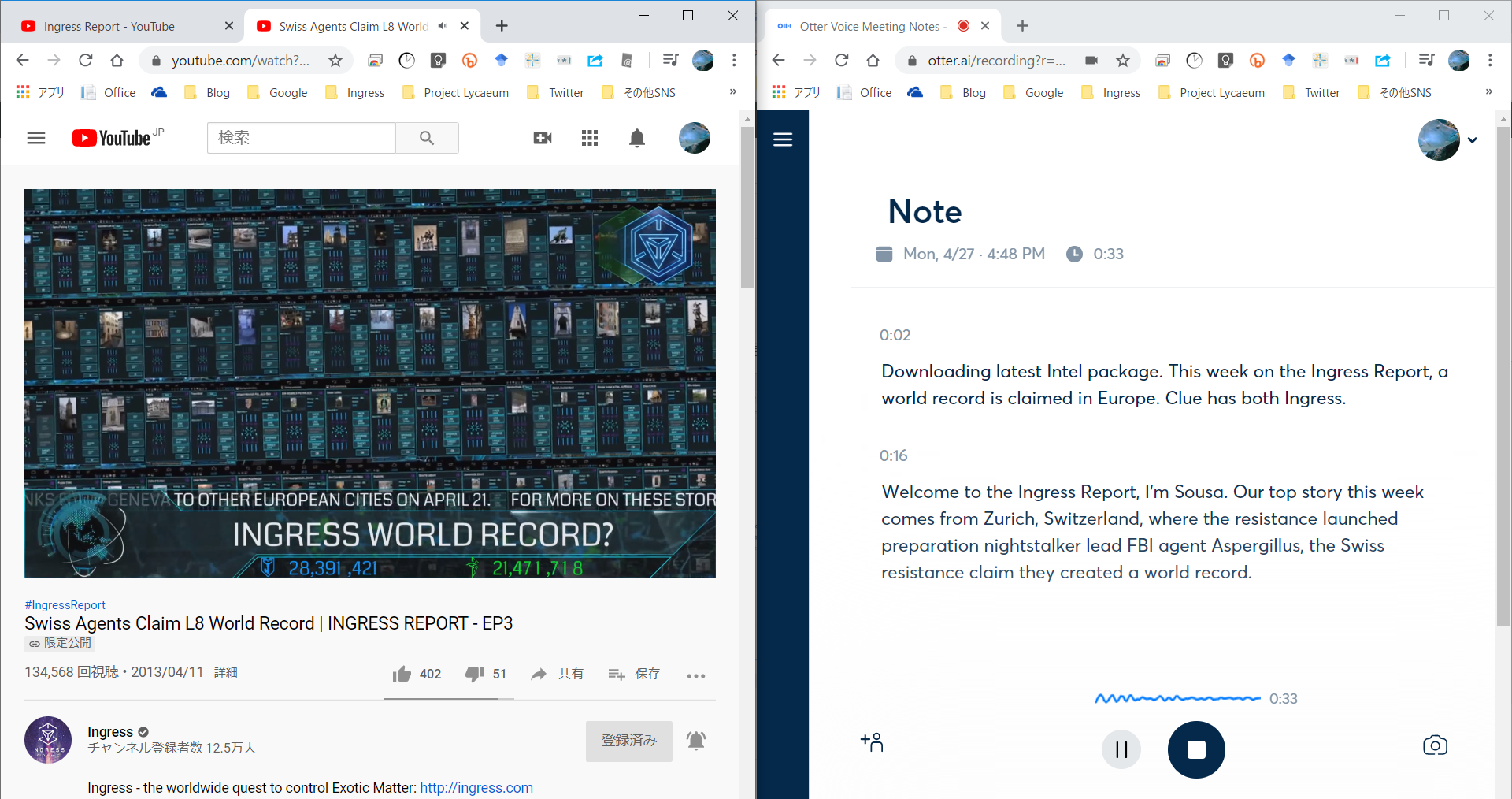Viewport: 1512px width, 799px height.
Task: Open Chrome profile avatar in Otter window toolbar
Action: pos(1458,60)
